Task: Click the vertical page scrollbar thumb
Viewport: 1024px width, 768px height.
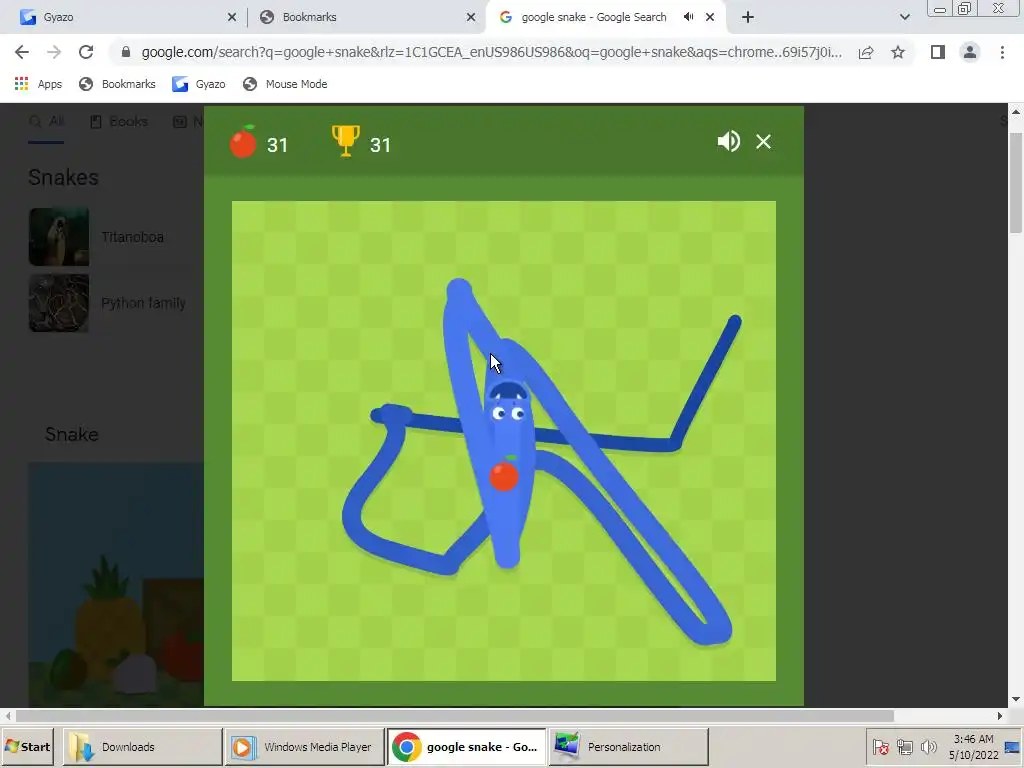Action: [x=1016, y=182]
